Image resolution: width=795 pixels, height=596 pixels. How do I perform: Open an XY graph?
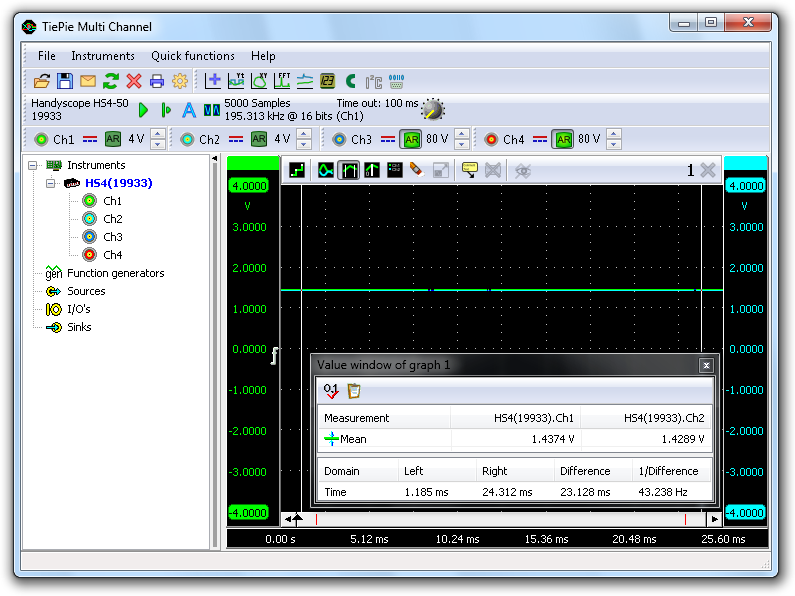coord(259,81)
